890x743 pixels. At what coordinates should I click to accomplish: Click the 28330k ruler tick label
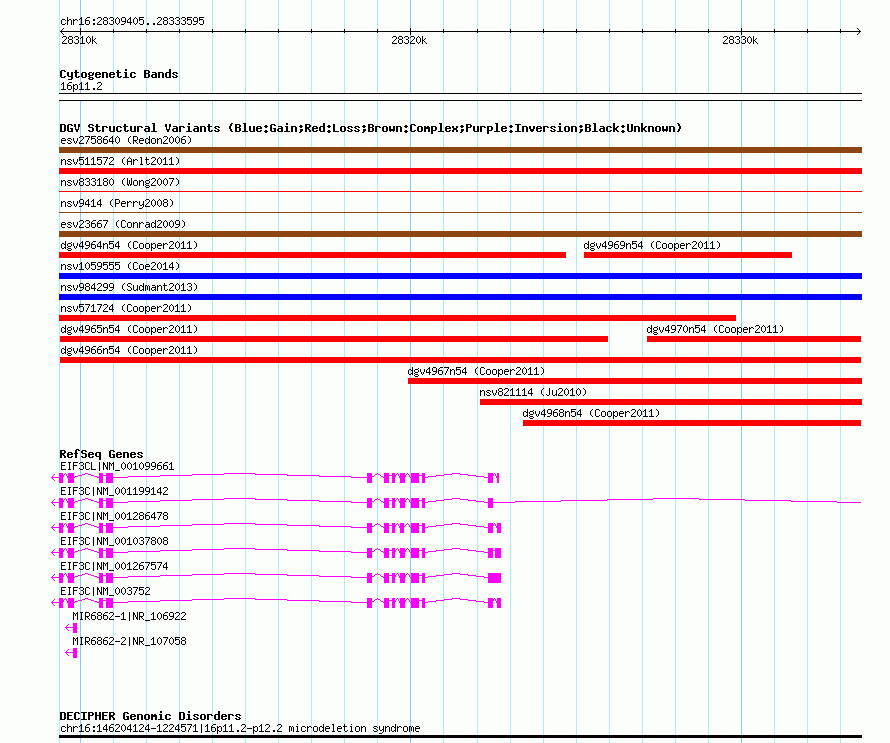(740, 40)
